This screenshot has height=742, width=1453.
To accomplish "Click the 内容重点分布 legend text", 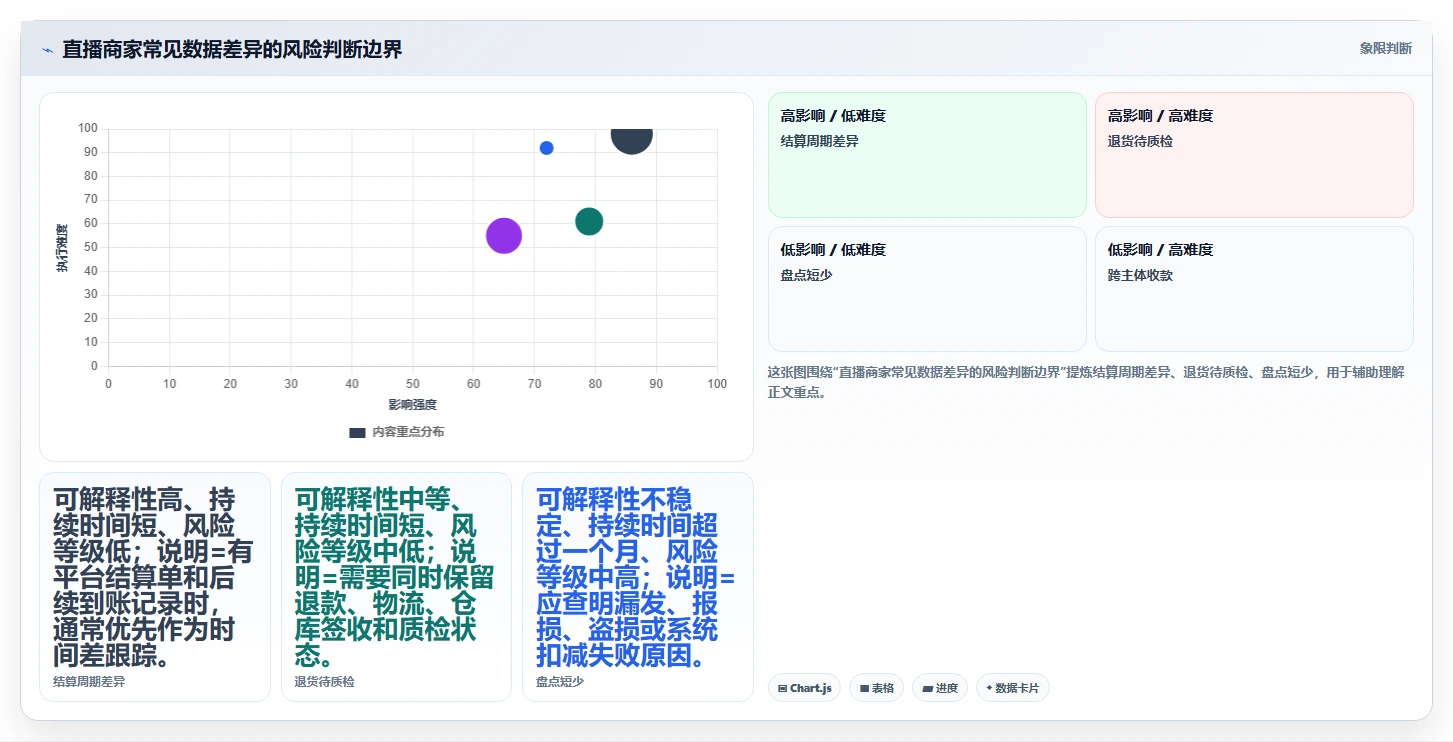I will (x=408, y=432).
